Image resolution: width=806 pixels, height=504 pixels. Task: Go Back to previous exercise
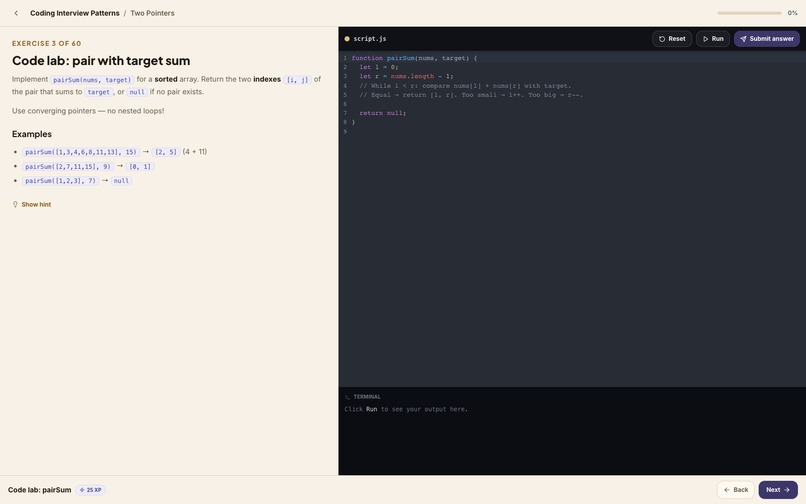tap(736, 490)
